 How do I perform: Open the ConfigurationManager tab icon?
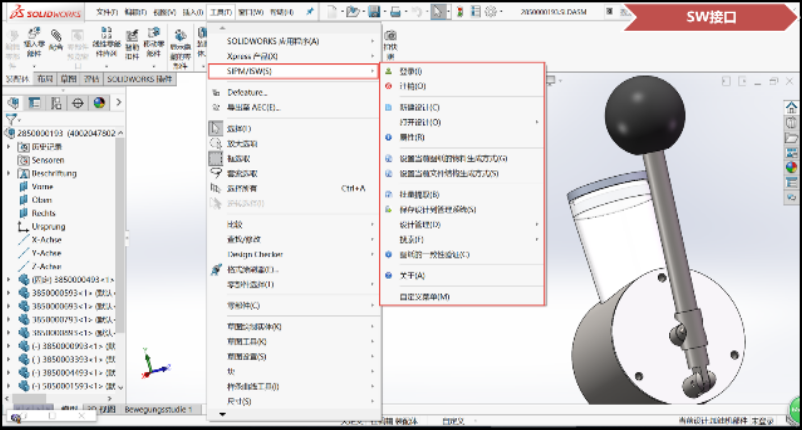point(56,103)
